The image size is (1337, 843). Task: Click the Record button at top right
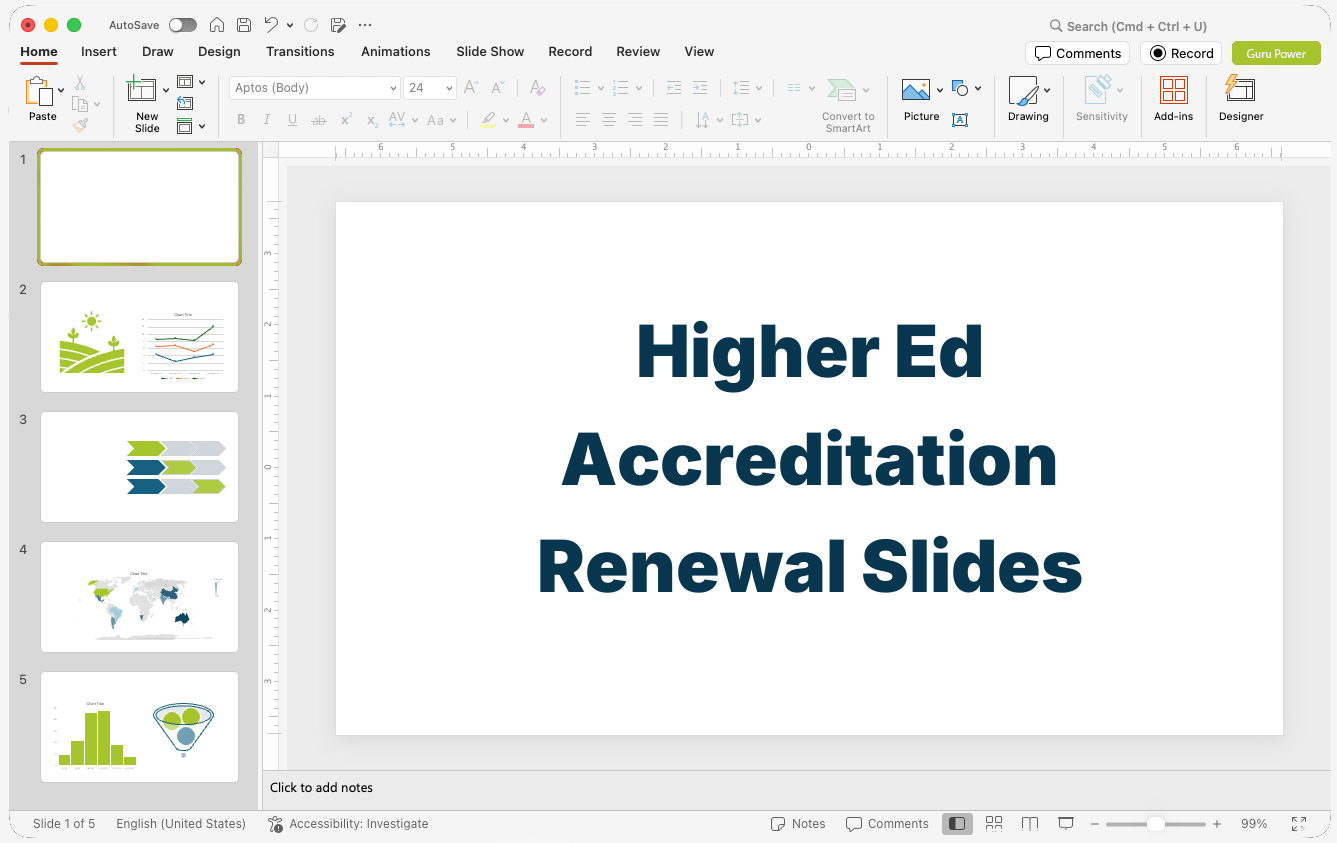pyautogui.click(x=1181, y=53)
